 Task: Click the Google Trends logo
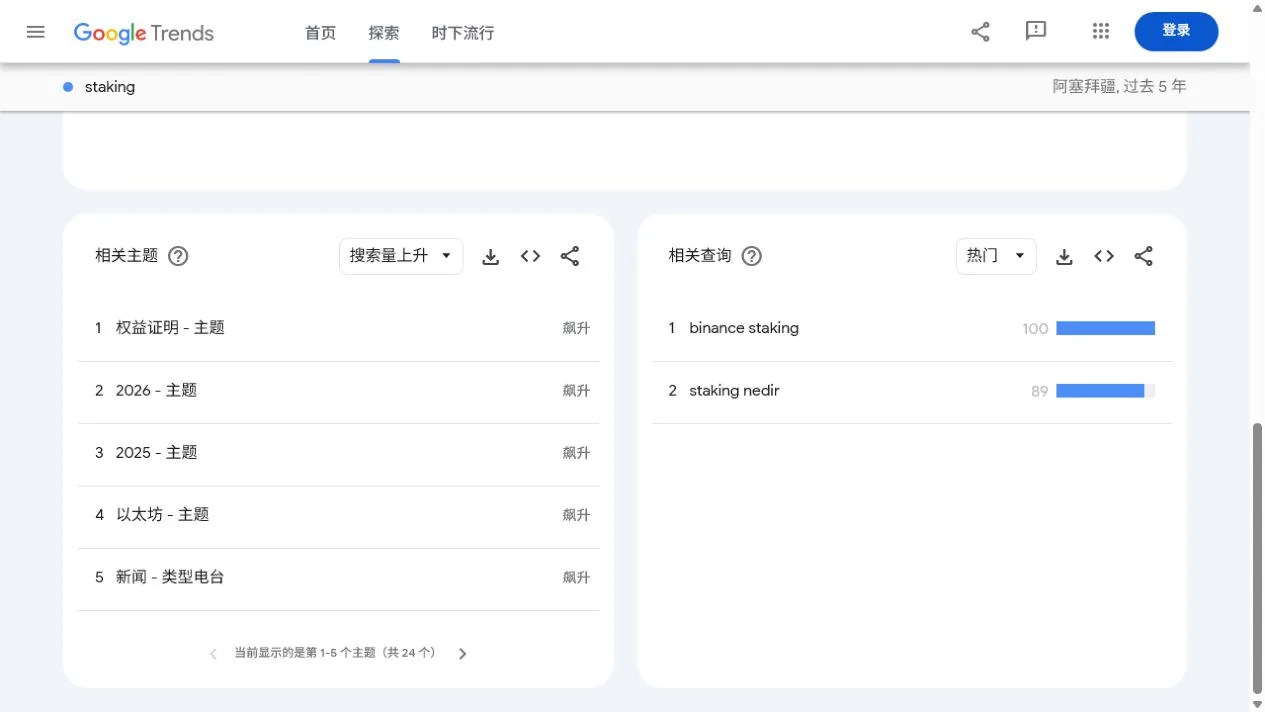coord(144,33)
